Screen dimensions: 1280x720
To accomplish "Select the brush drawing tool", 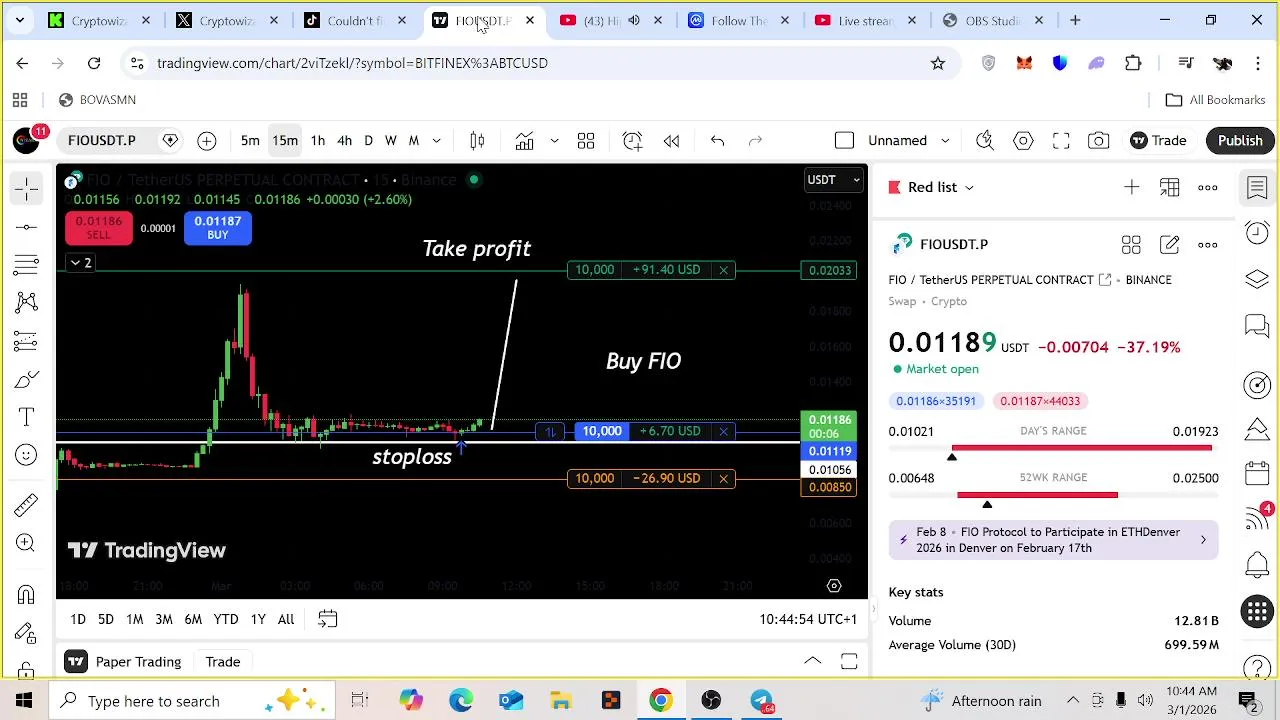I will (26, 379).
